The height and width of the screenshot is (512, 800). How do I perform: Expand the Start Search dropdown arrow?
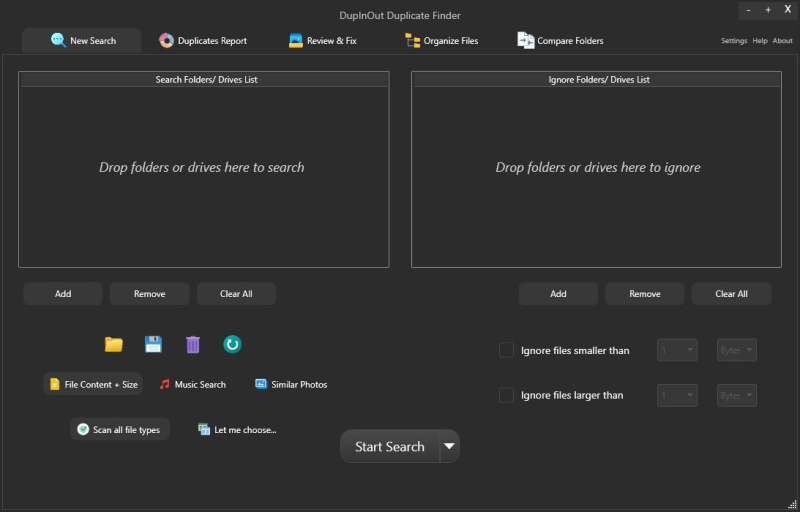coord(450,447)
